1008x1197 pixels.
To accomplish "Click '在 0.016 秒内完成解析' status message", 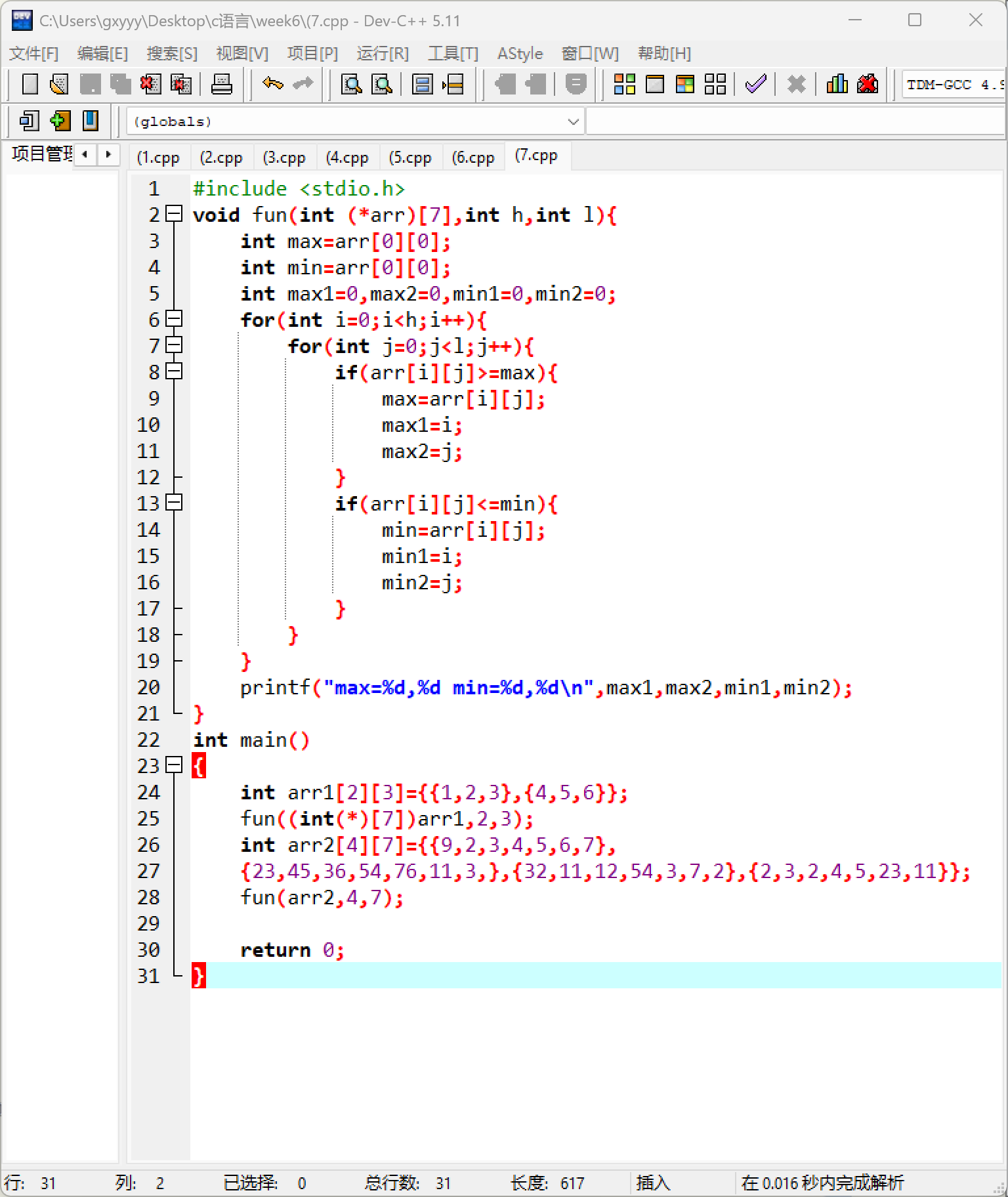I will [x=822, y=1183].
